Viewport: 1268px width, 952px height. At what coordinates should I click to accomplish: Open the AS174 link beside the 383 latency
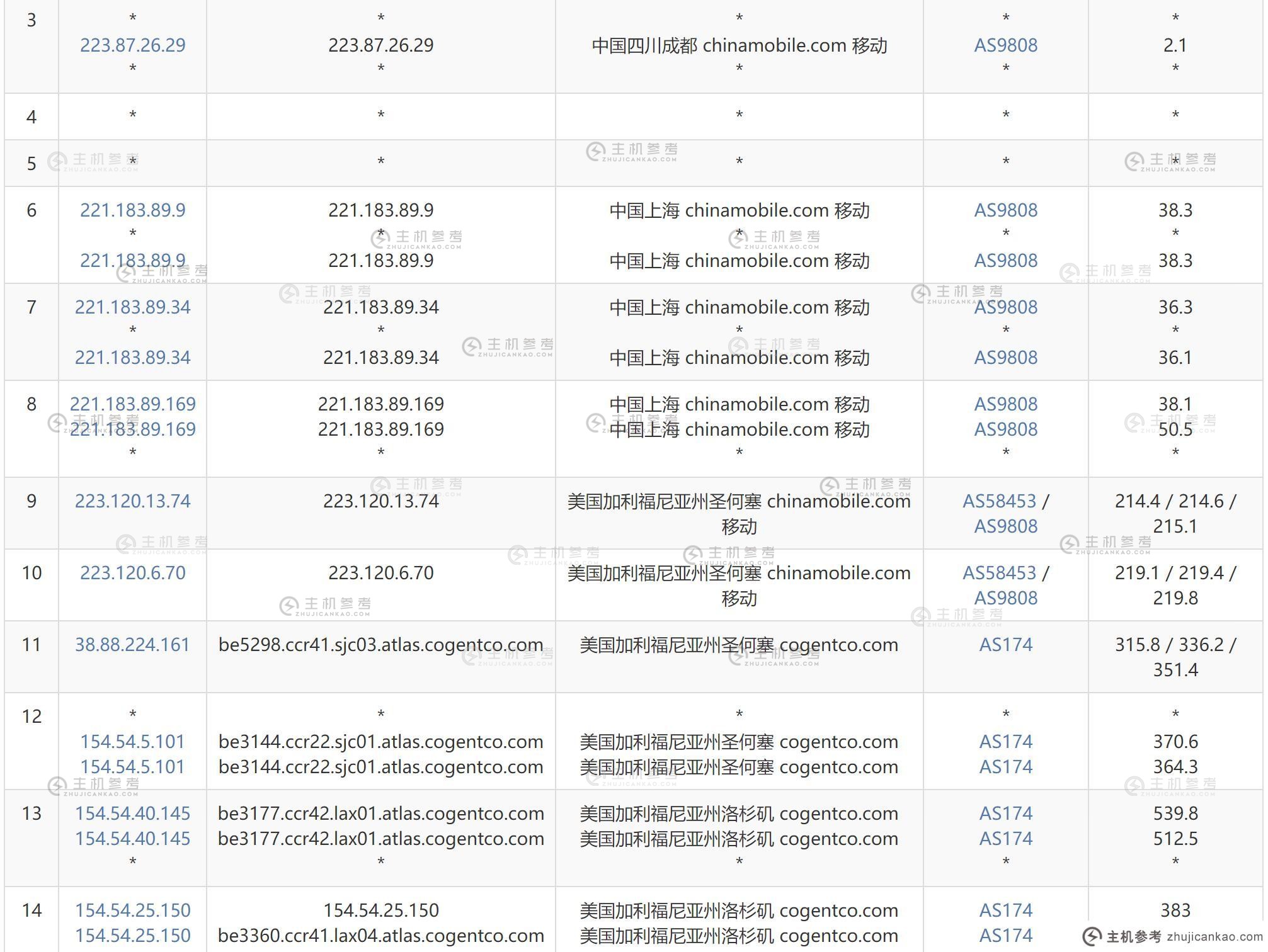click(1005, 910)
